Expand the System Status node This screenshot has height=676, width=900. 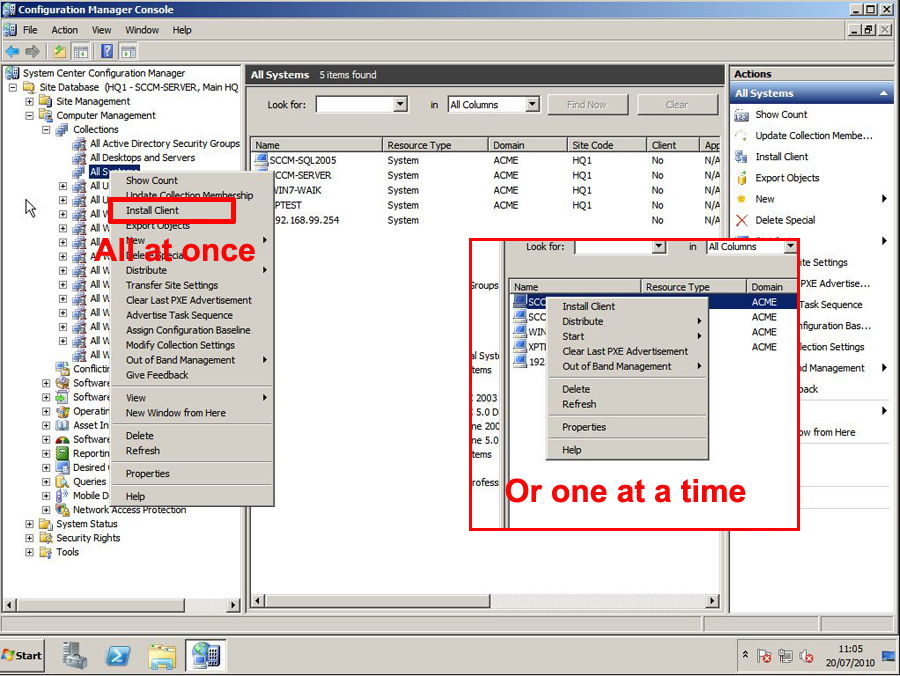pyautogui.click(x=29, y=524)
